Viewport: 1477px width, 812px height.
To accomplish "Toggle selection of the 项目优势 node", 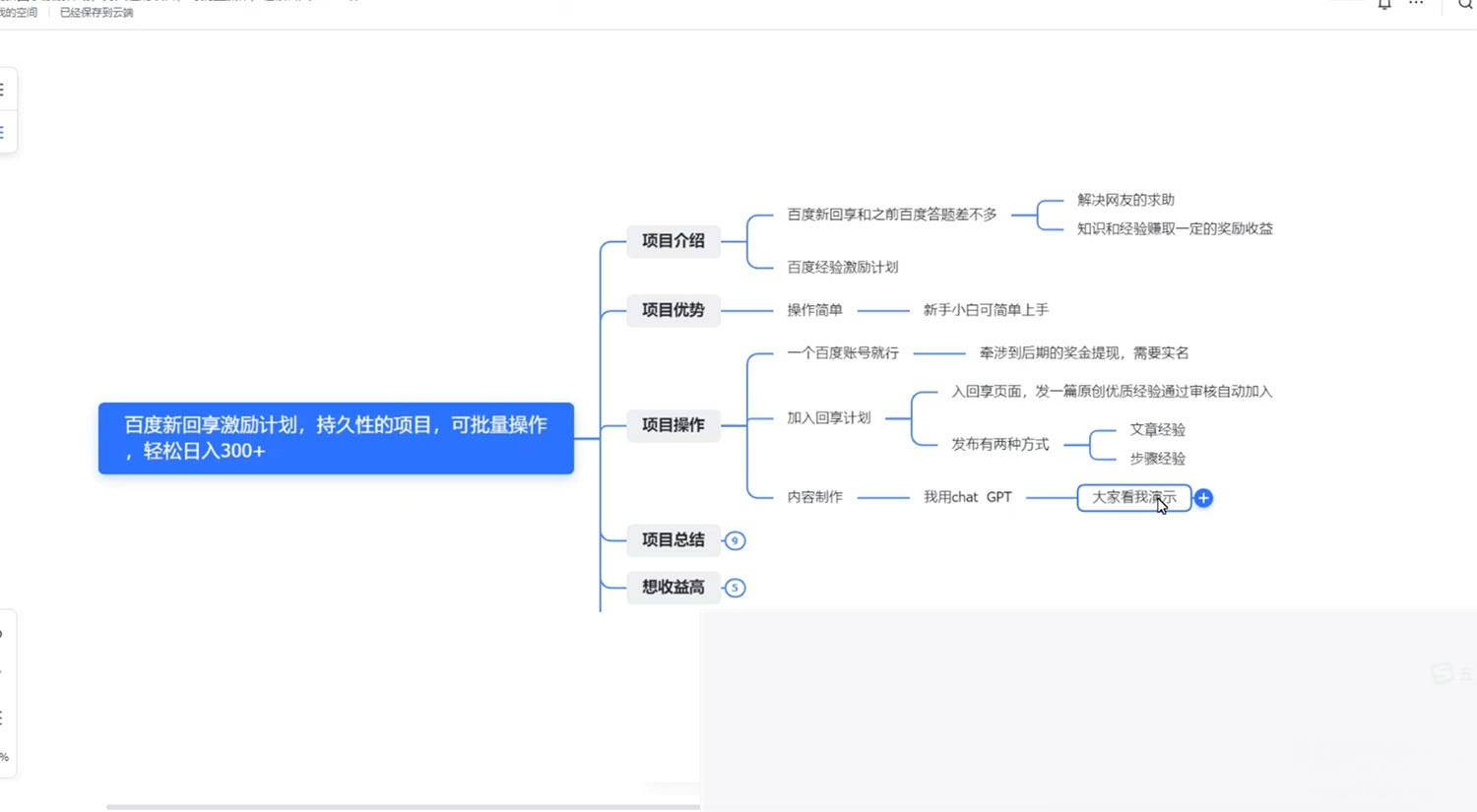I will 673,310.
